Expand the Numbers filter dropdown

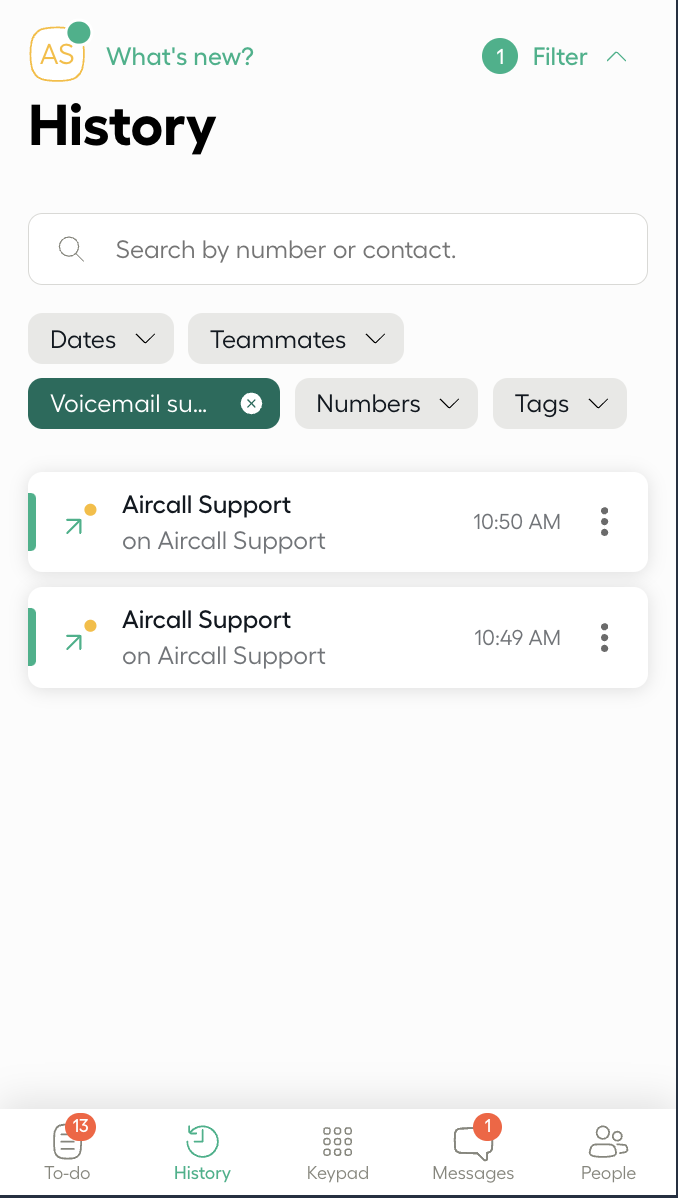pyautogui.click(x=386, y=404)
